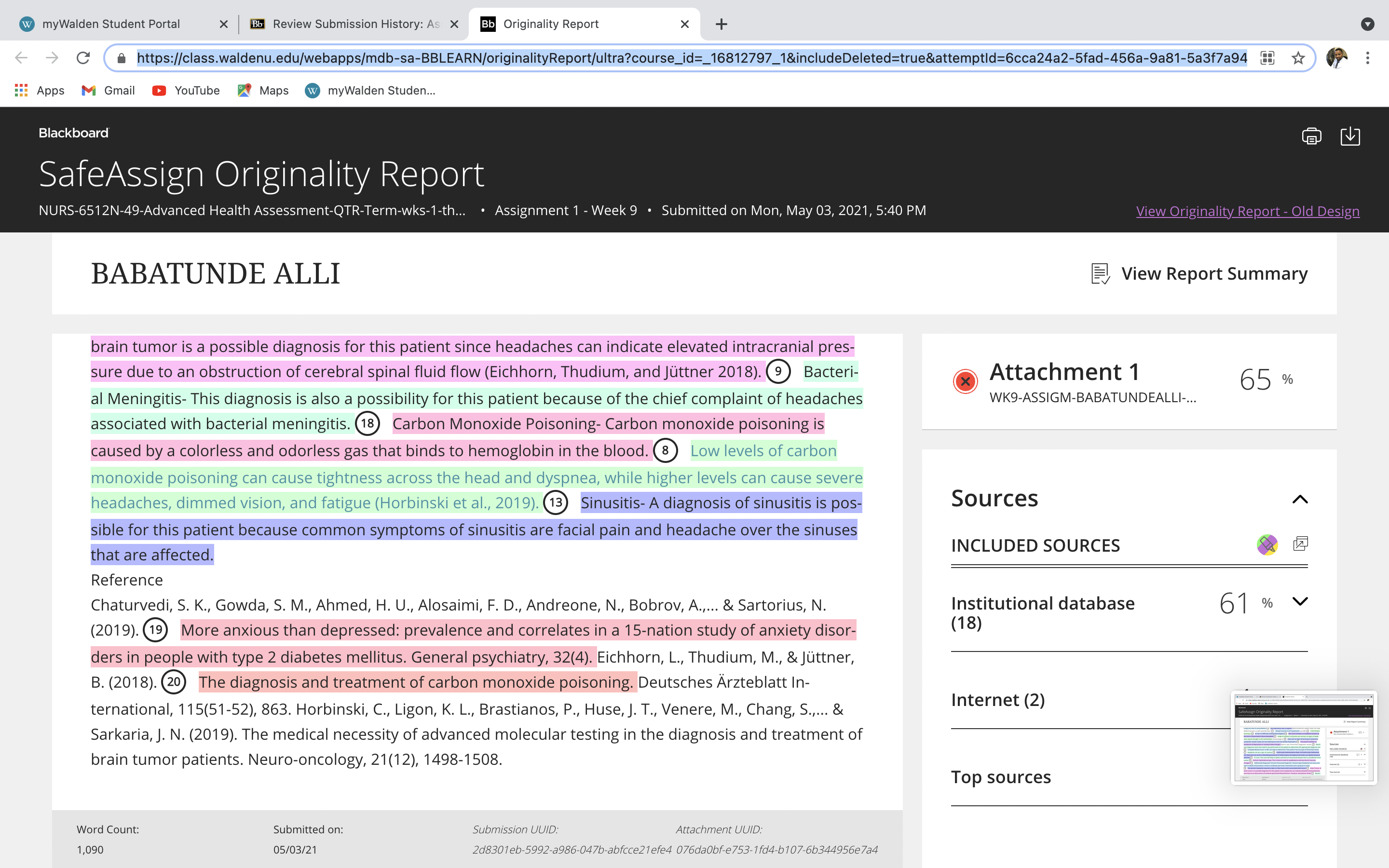Screen dimensions: 1389x868
Task: Click the 65 % overall match score
Action: (1266, 380)
